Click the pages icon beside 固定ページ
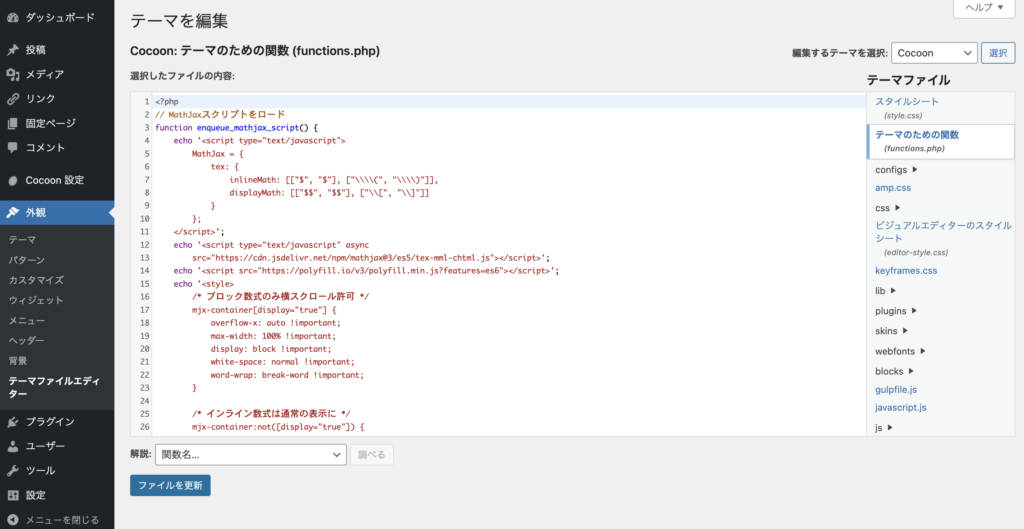The height and width of the screenshot is (529, 1024). [12, 123]
